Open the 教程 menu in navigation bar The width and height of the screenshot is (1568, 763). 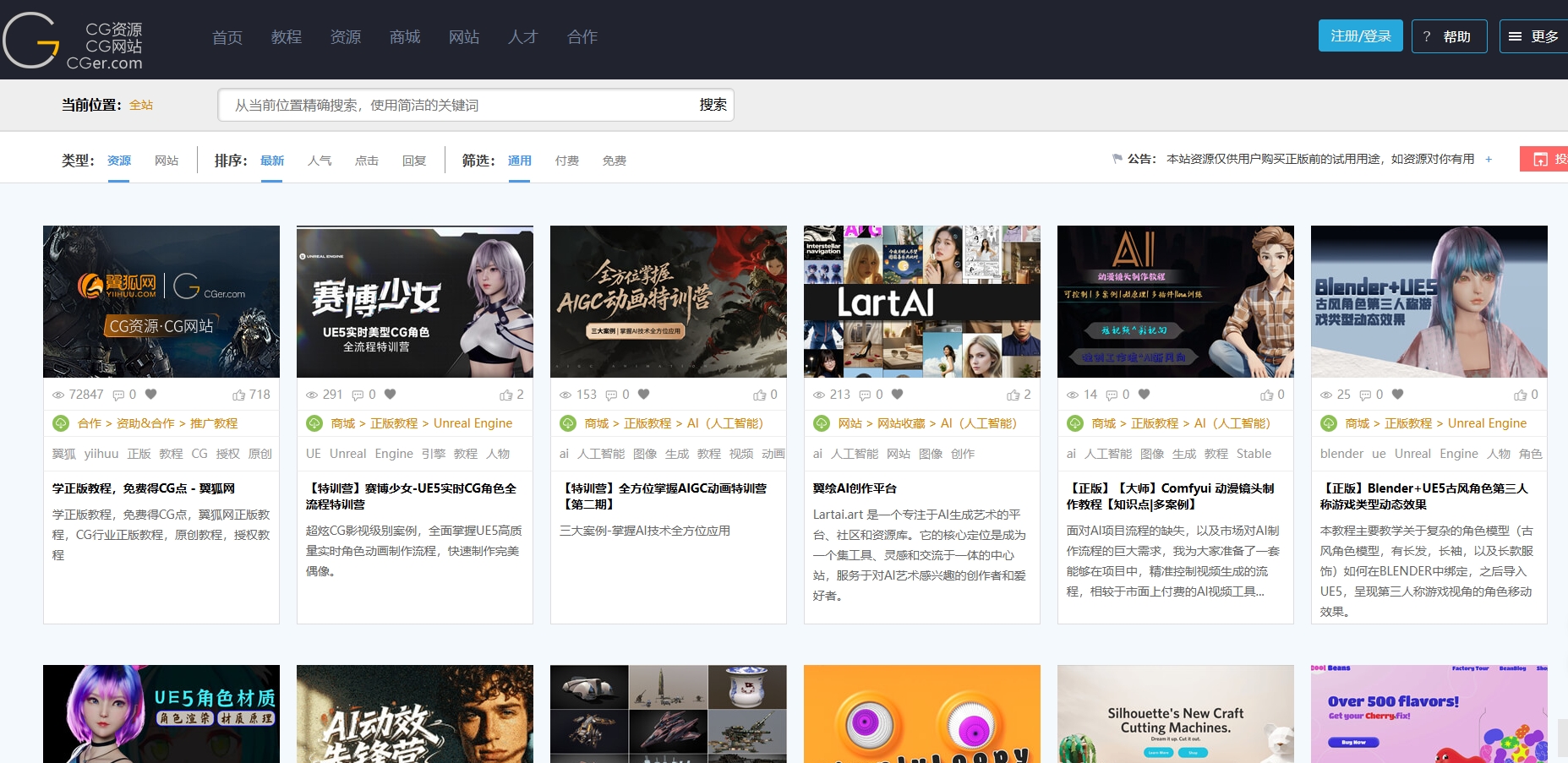coord(286,36)
